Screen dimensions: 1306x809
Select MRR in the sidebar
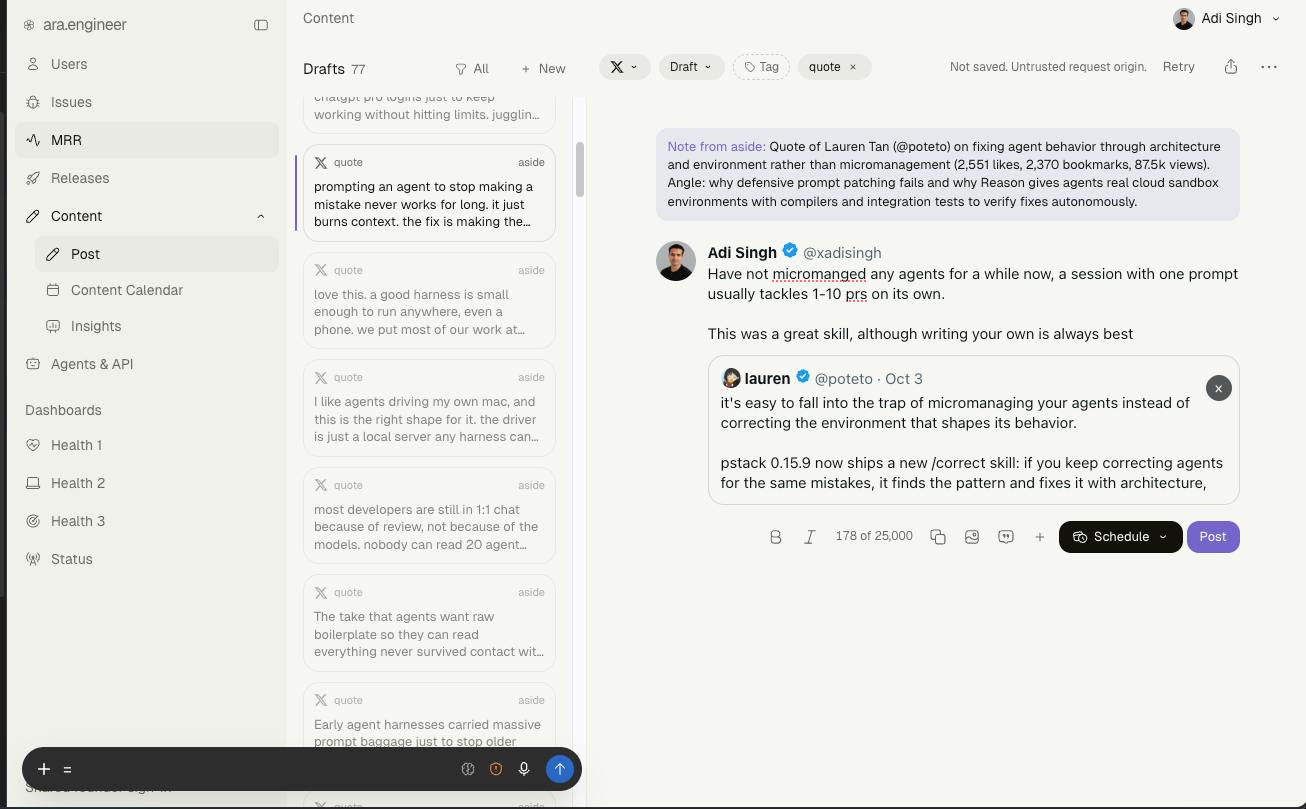(147, 140)
